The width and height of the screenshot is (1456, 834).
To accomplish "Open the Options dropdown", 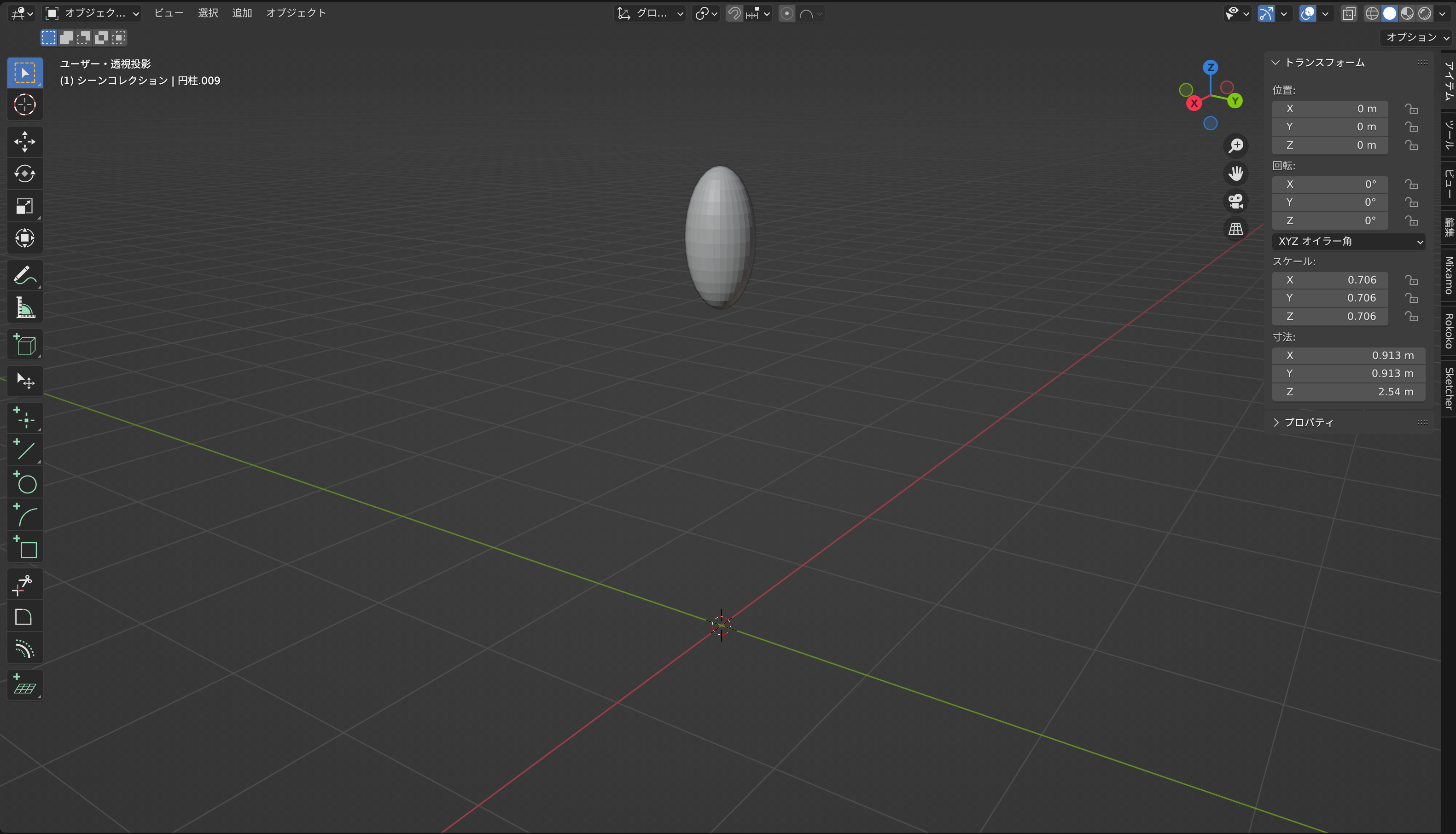I will [x=1415, y=37].
